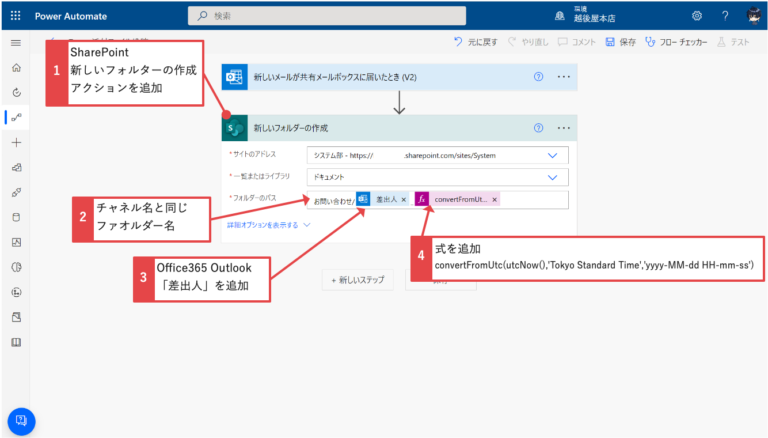This screenshot has width=768, height=438.
Task: Collapse the left navigation hamburger menu
Action: click(x=15, y=43)
